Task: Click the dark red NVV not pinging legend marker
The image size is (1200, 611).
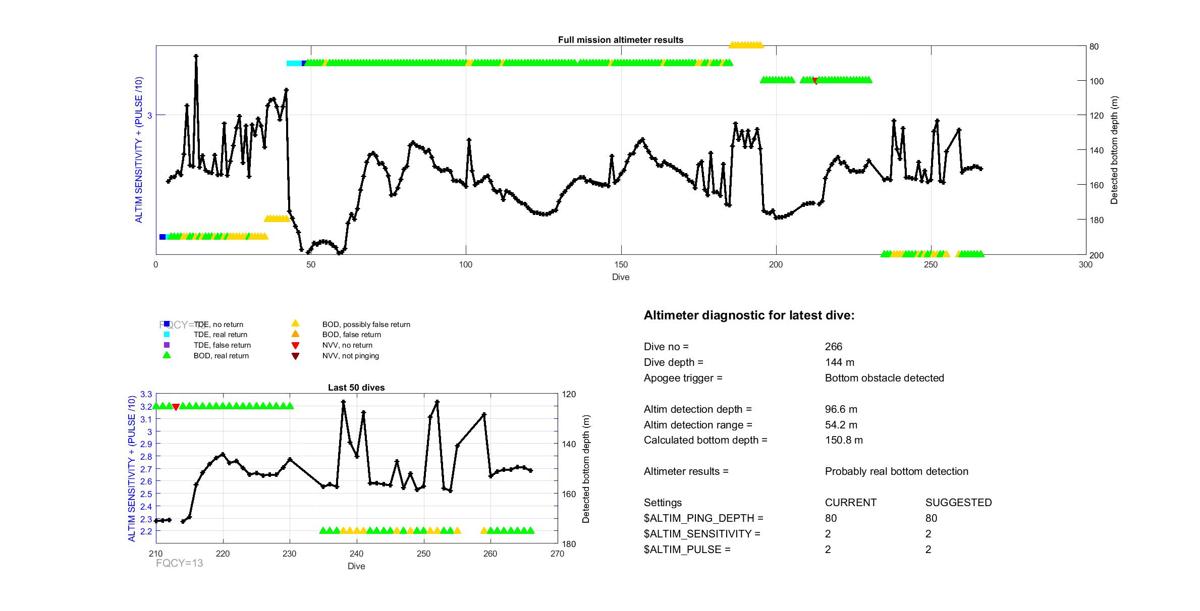Action: pos(295,355)
